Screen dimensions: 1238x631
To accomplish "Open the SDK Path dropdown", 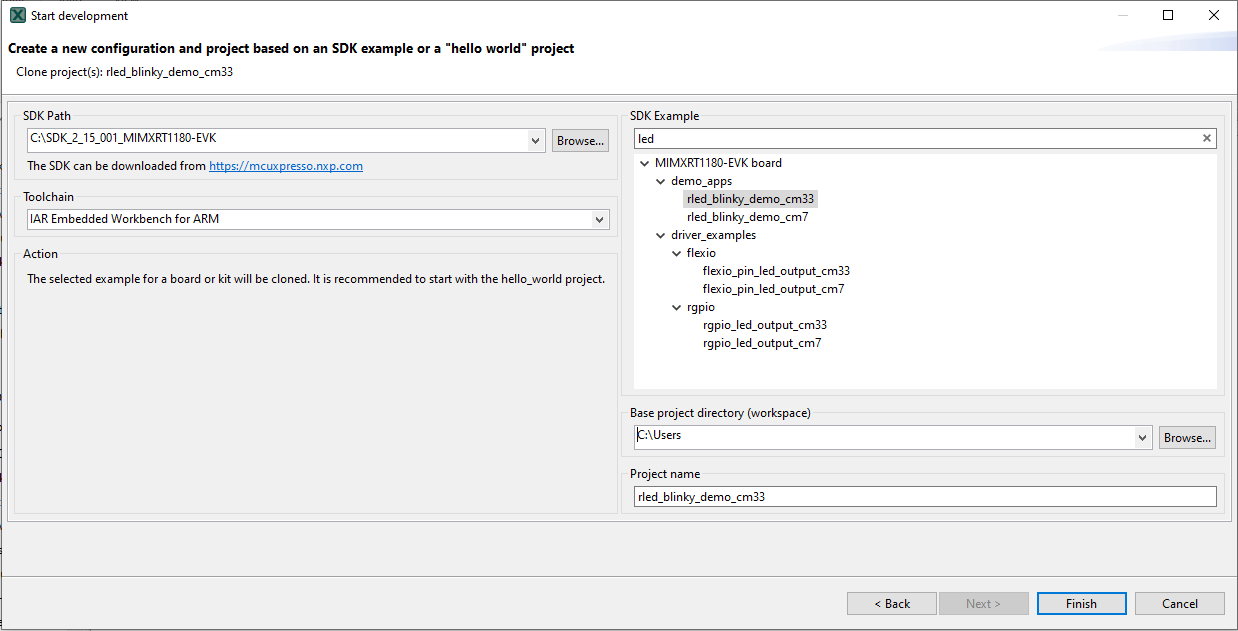I will (536, 141).
